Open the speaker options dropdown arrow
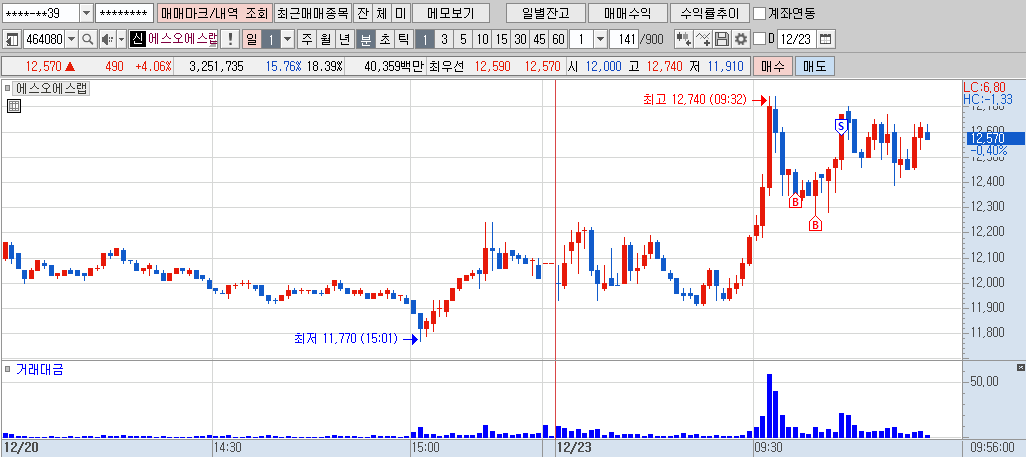The image size is (1026, 457). tap(122, 39)
